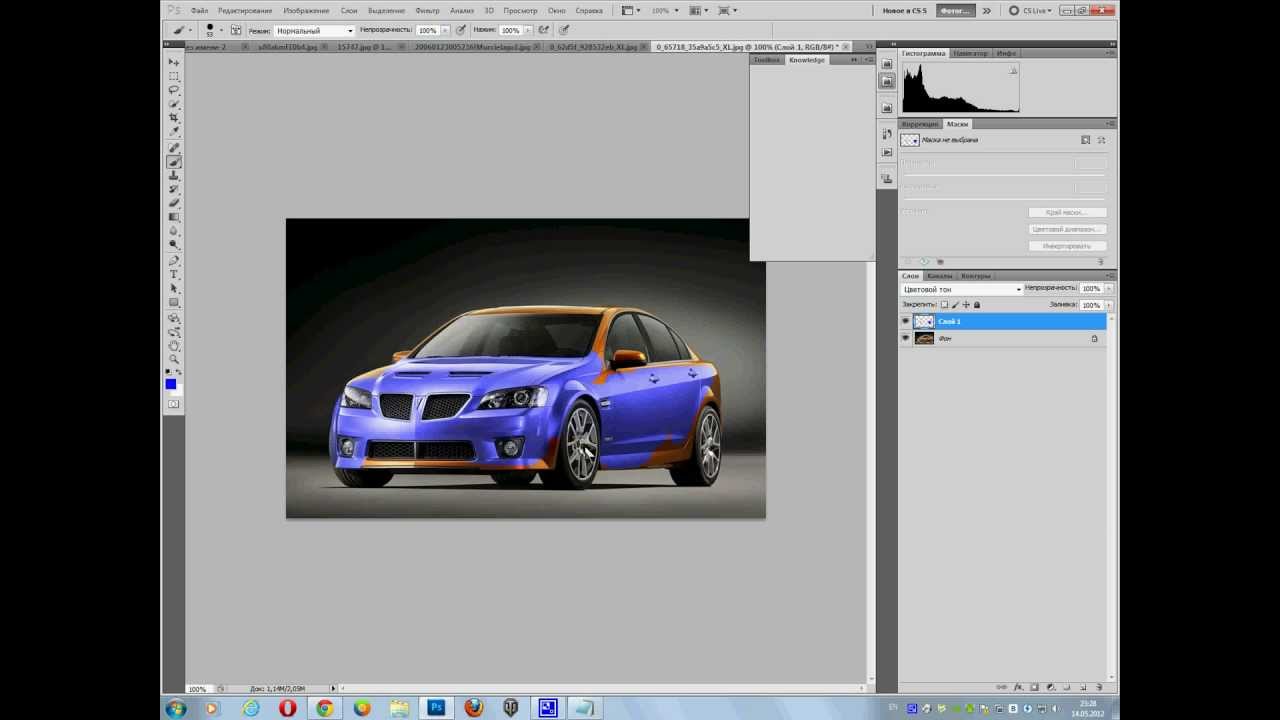Click the Цветовой диапазон button
The height and width of the screenshot is (720, 1280).
[1067, 229]
